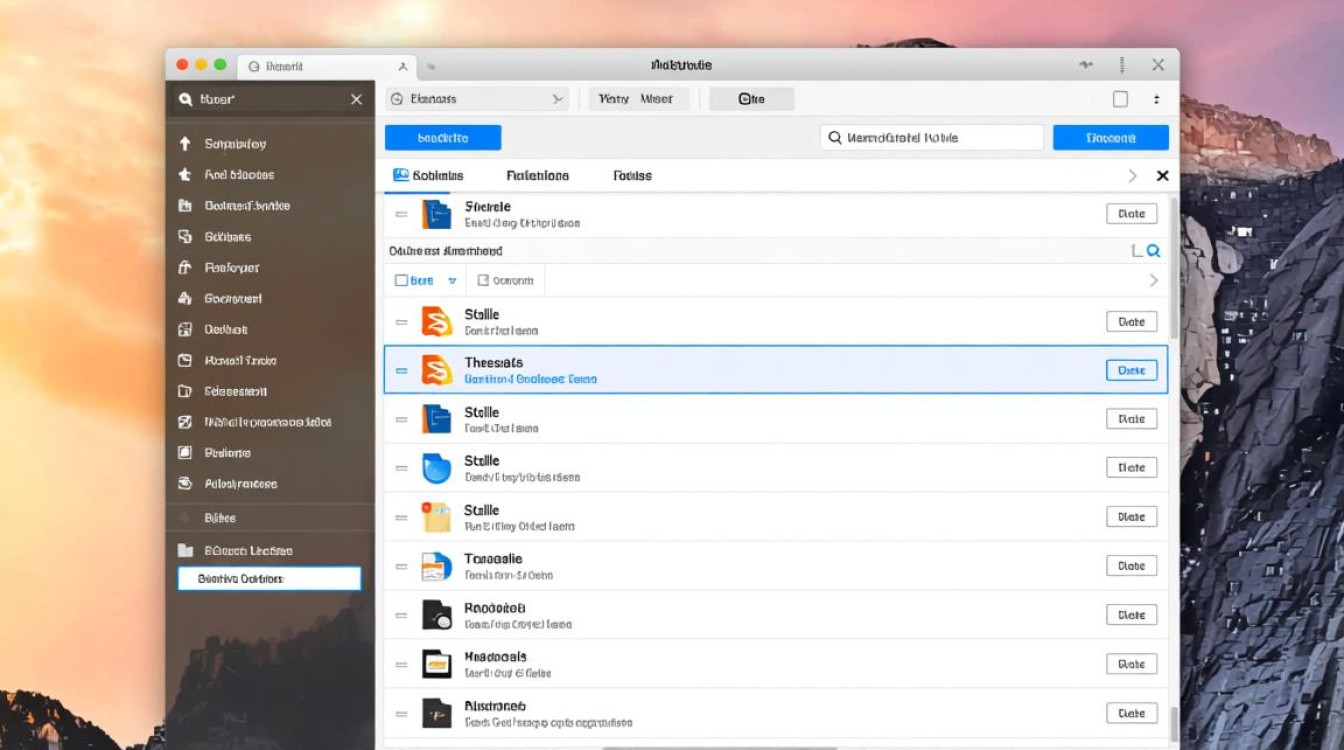Click the black camera app icon
The image size is (1344, 750).
tap(437, 615)
